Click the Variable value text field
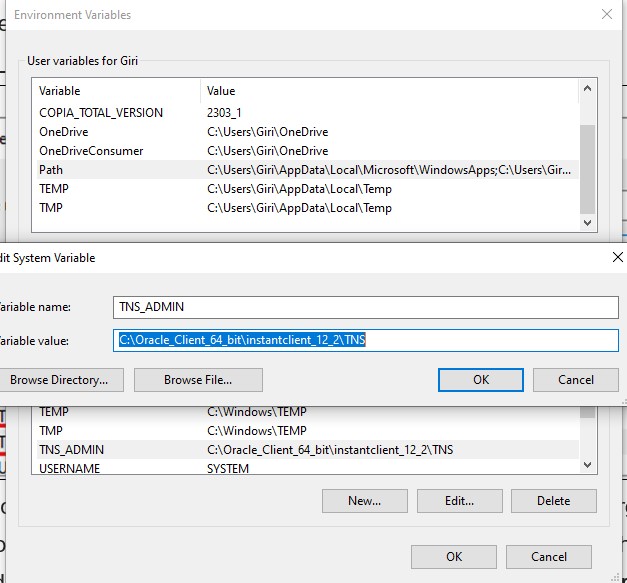The height and width of the screenshot is (583, 627). 365,340
